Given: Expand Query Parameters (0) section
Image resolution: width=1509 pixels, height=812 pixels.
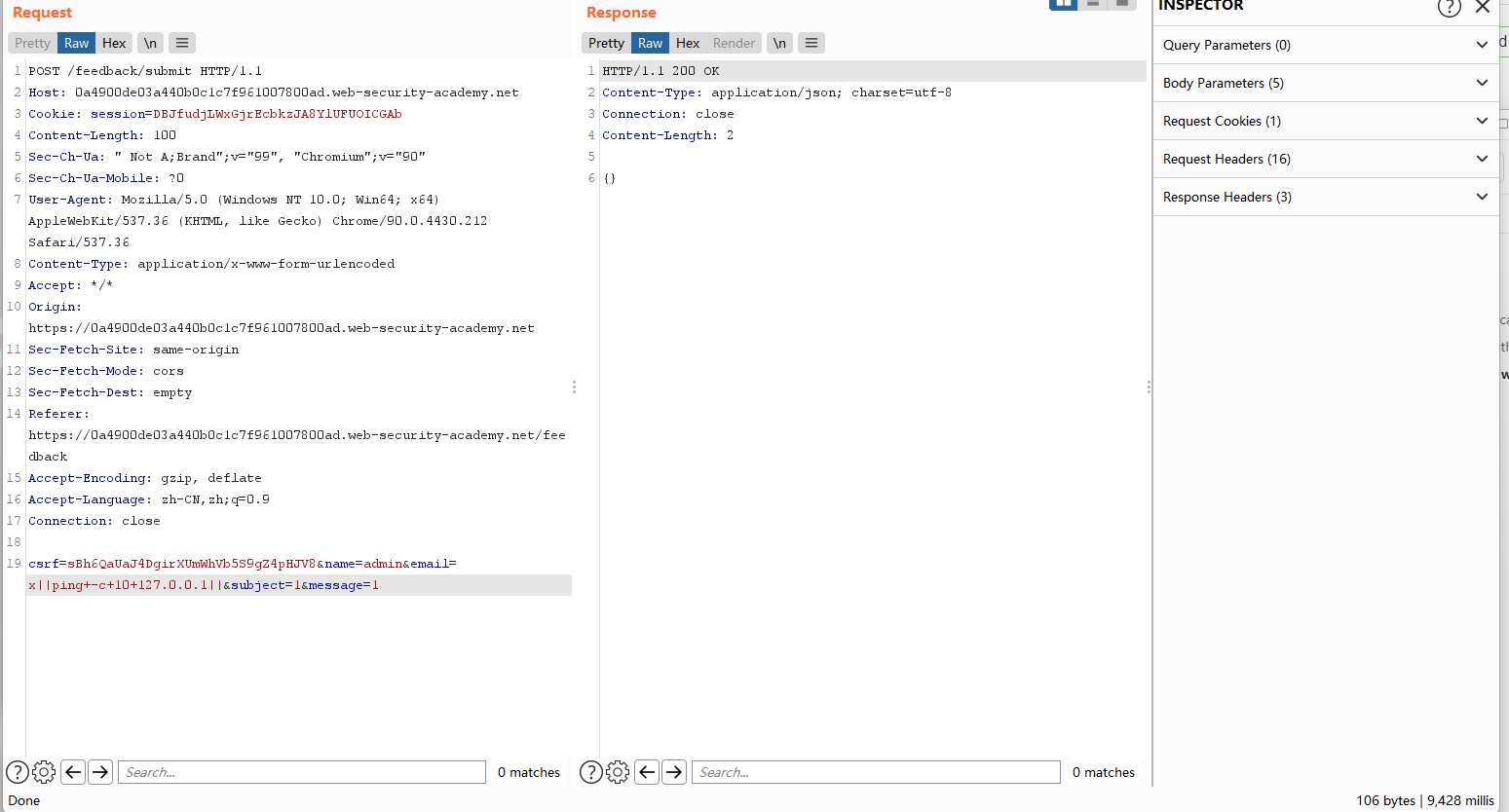Looking at the screenshot, I should tap(1325, 45).
